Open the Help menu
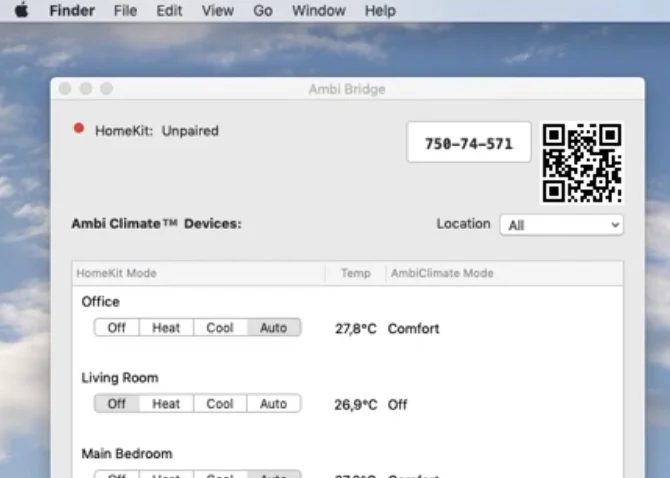Screen dimensions: 670x478 (x=380, y=11)
